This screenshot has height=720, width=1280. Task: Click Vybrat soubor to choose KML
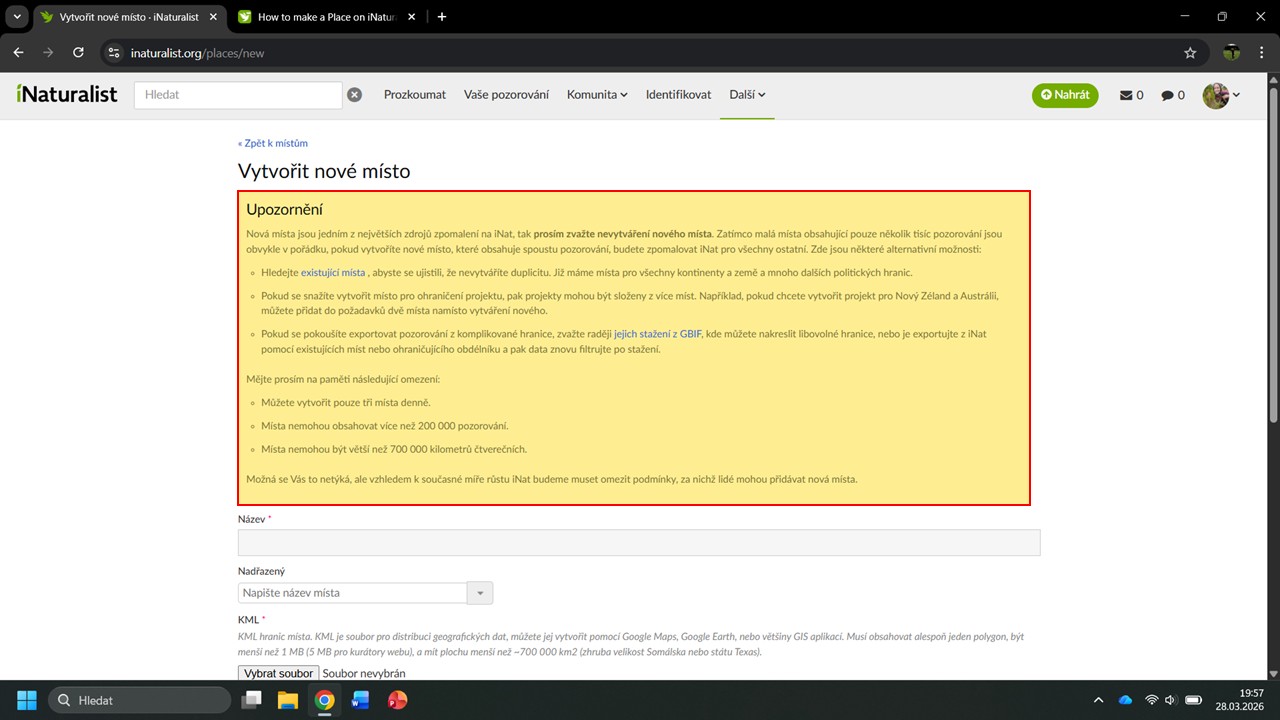pos(278,673)
